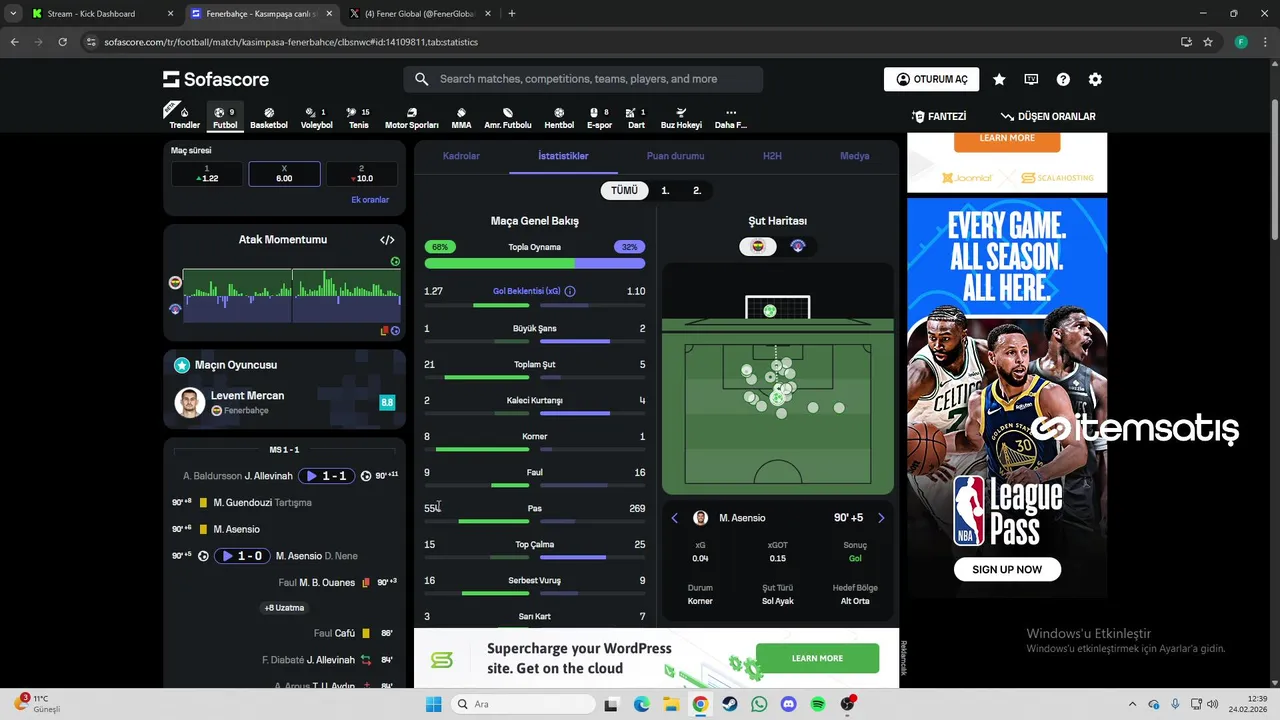Select Amr. Futbolu category
The height and width of the screenshot is (720, 1280).
[508, 118]
